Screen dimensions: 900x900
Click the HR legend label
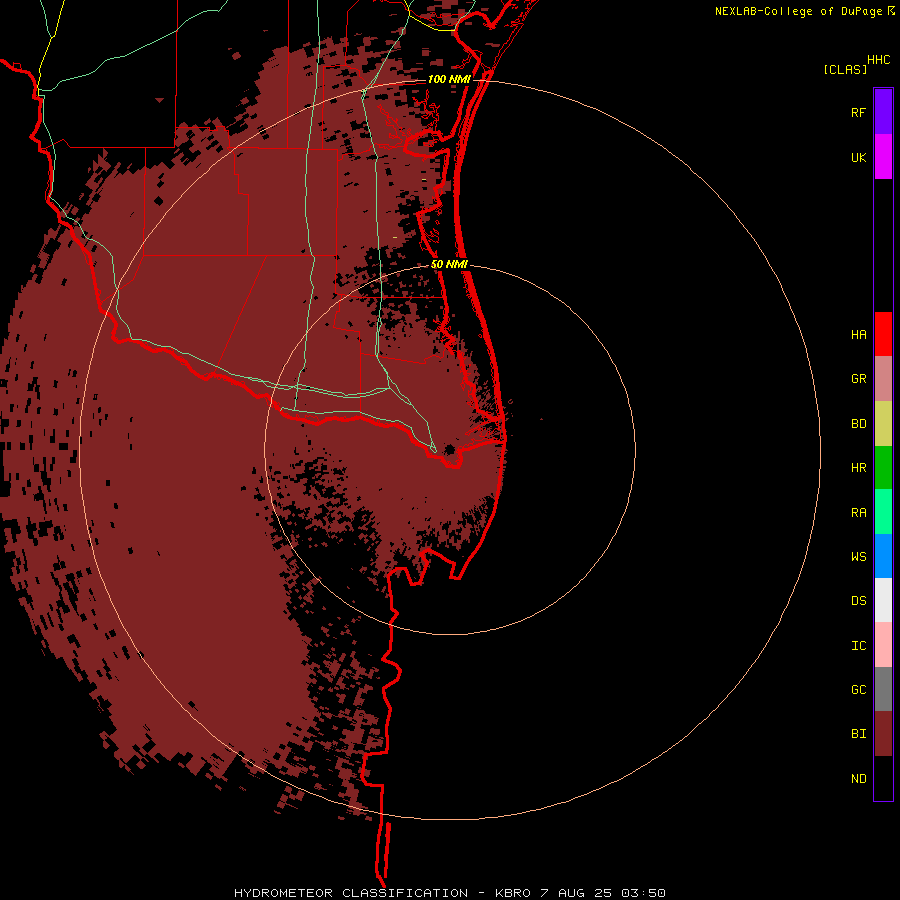(858, 468)
